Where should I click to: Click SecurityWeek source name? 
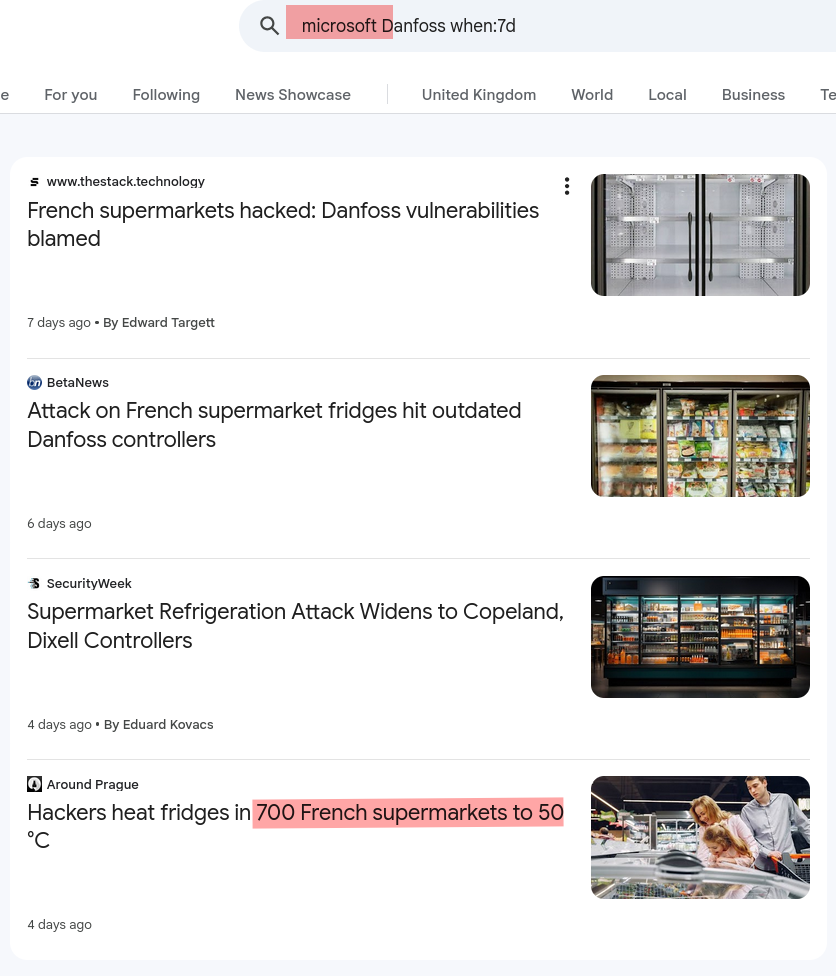coord(89,583)
